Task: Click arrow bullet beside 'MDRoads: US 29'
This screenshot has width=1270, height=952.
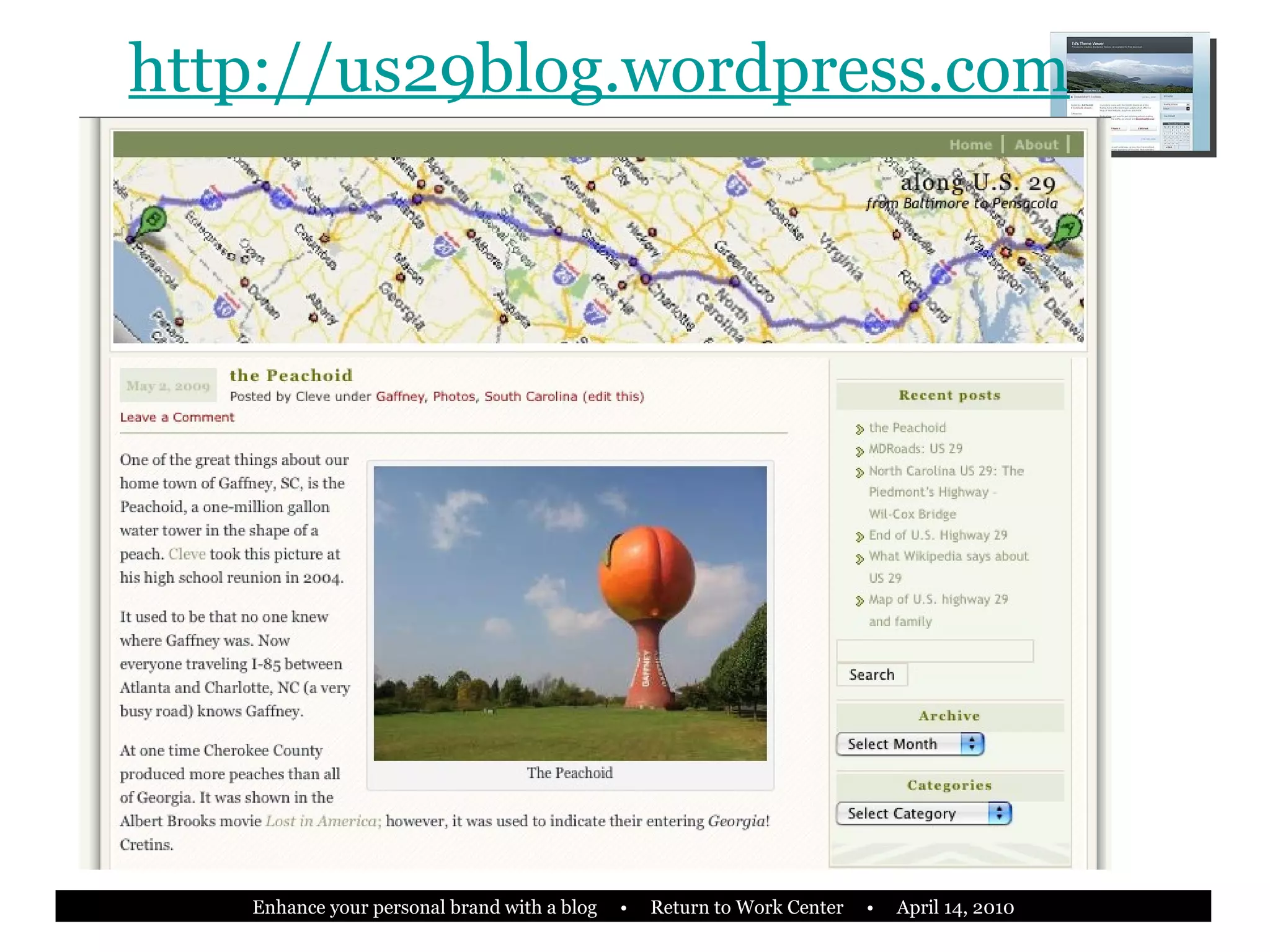Action: (859, 451)
